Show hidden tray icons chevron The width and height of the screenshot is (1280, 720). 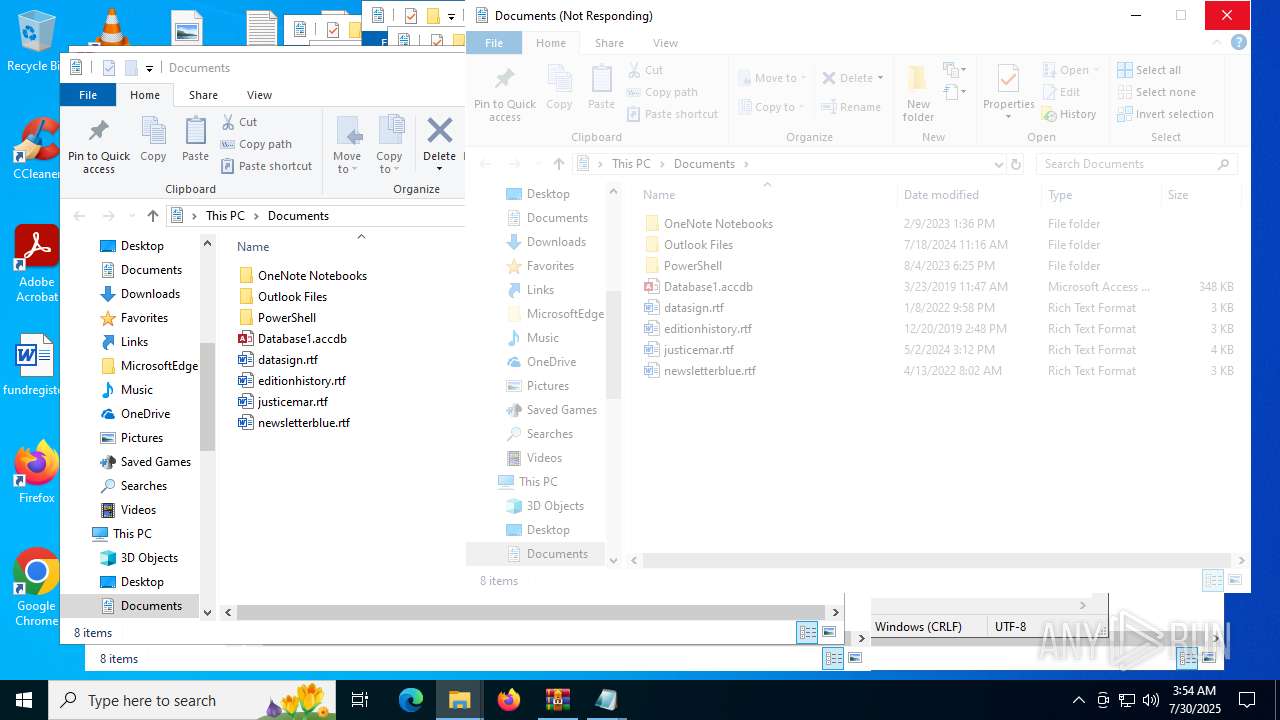pyautogui.click(x=1078, y=700)
